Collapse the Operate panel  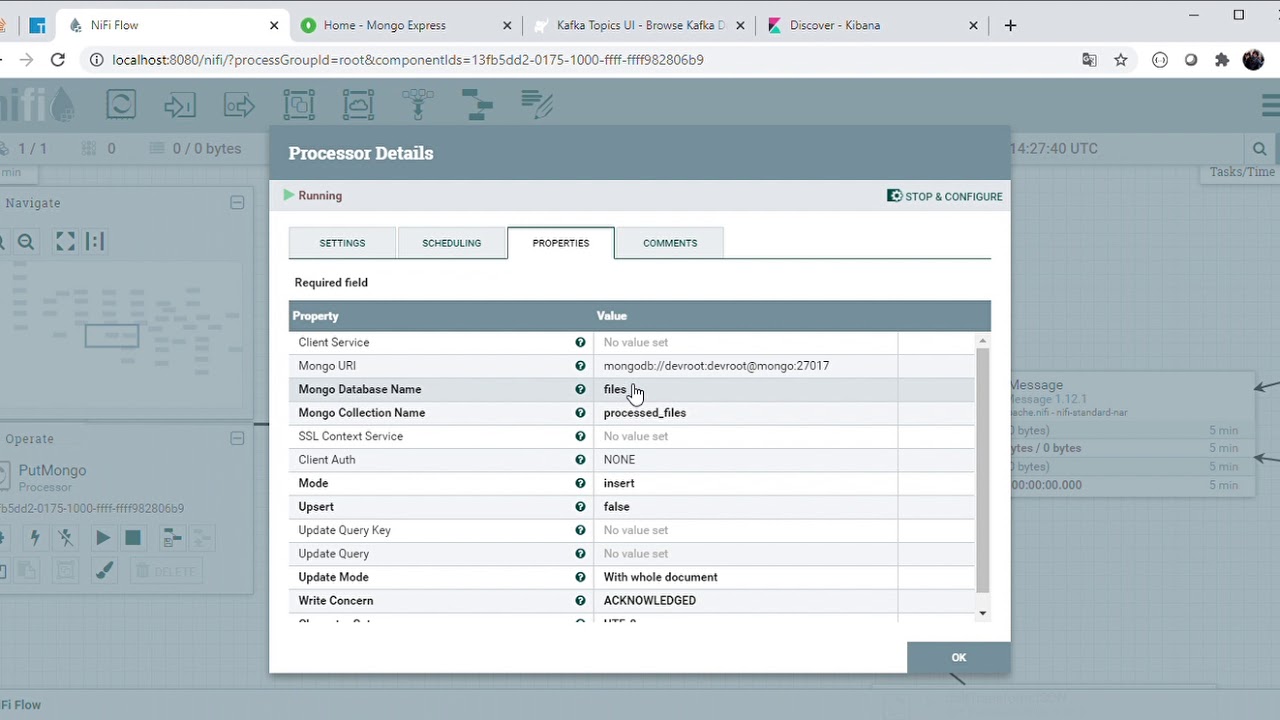pos(237,438)
